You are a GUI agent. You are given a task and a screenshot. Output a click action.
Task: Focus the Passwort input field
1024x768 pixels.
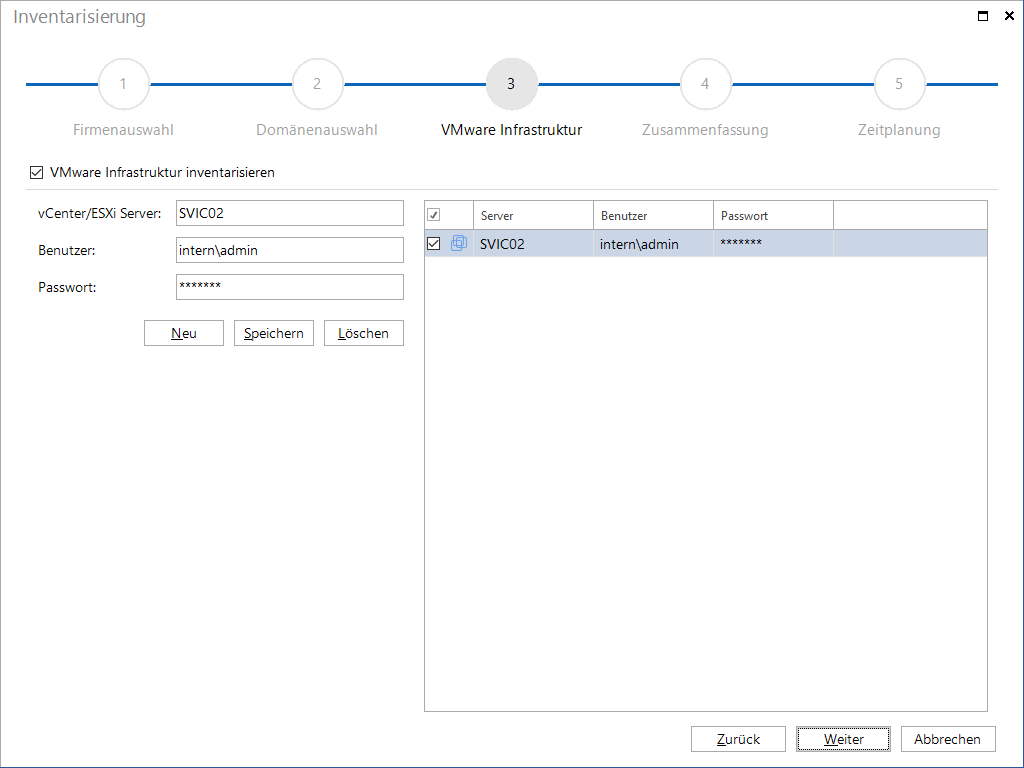pyautogui.click(x=290, y=287)
